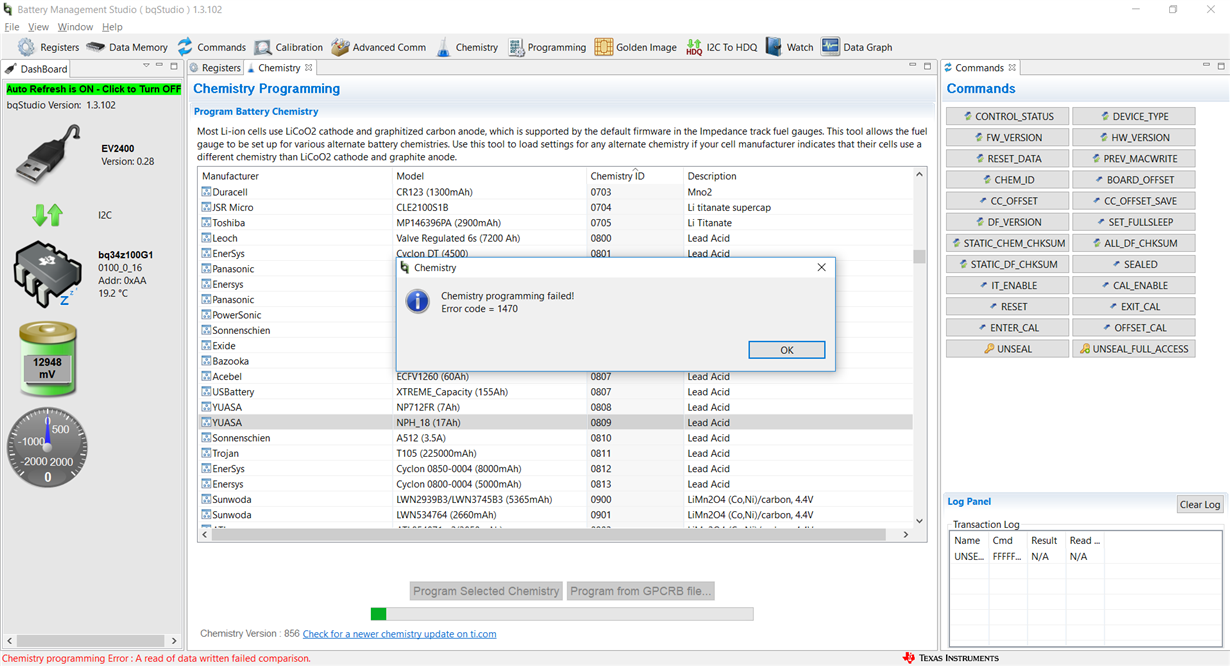Send the CHEM_ID command

pos(1007,180)
